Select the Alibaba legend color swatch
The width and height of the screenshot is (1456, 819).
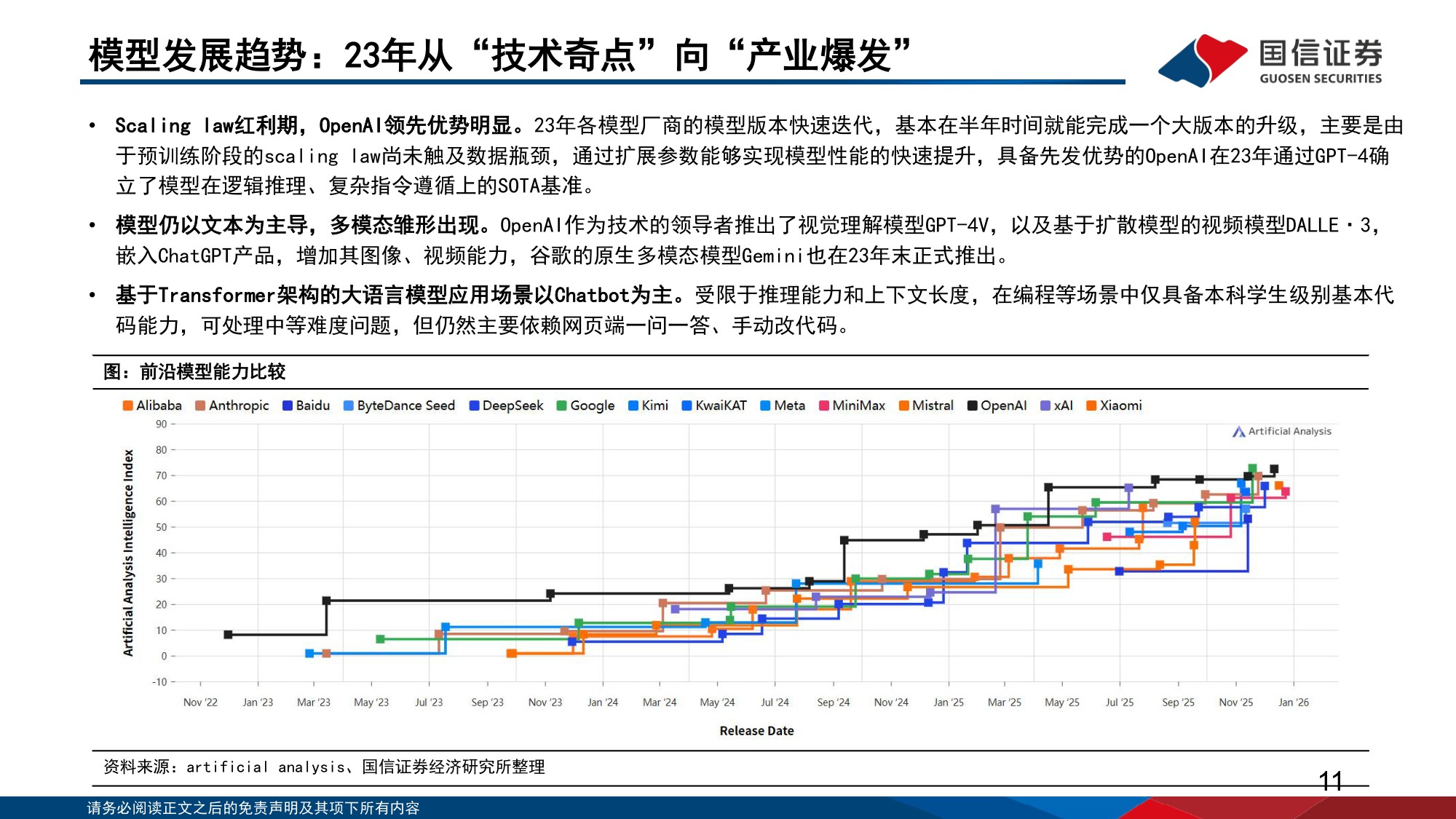128,405
